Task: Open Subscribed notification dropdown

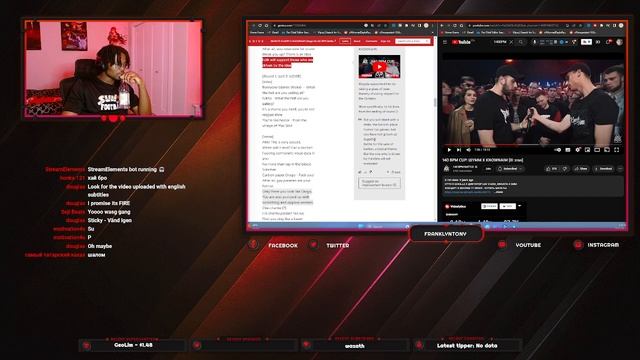Action: coord(510,169)
